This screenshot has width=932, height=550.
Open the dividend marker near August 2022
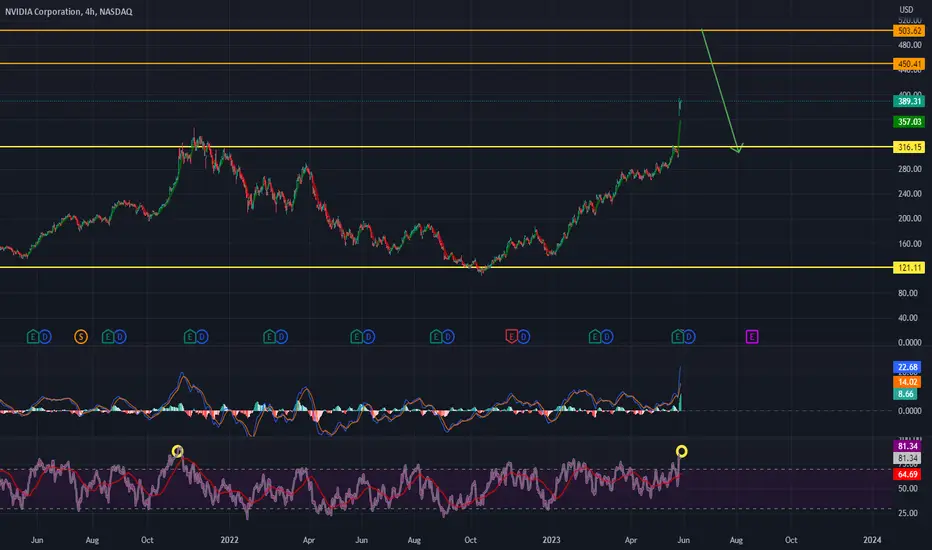448,337
